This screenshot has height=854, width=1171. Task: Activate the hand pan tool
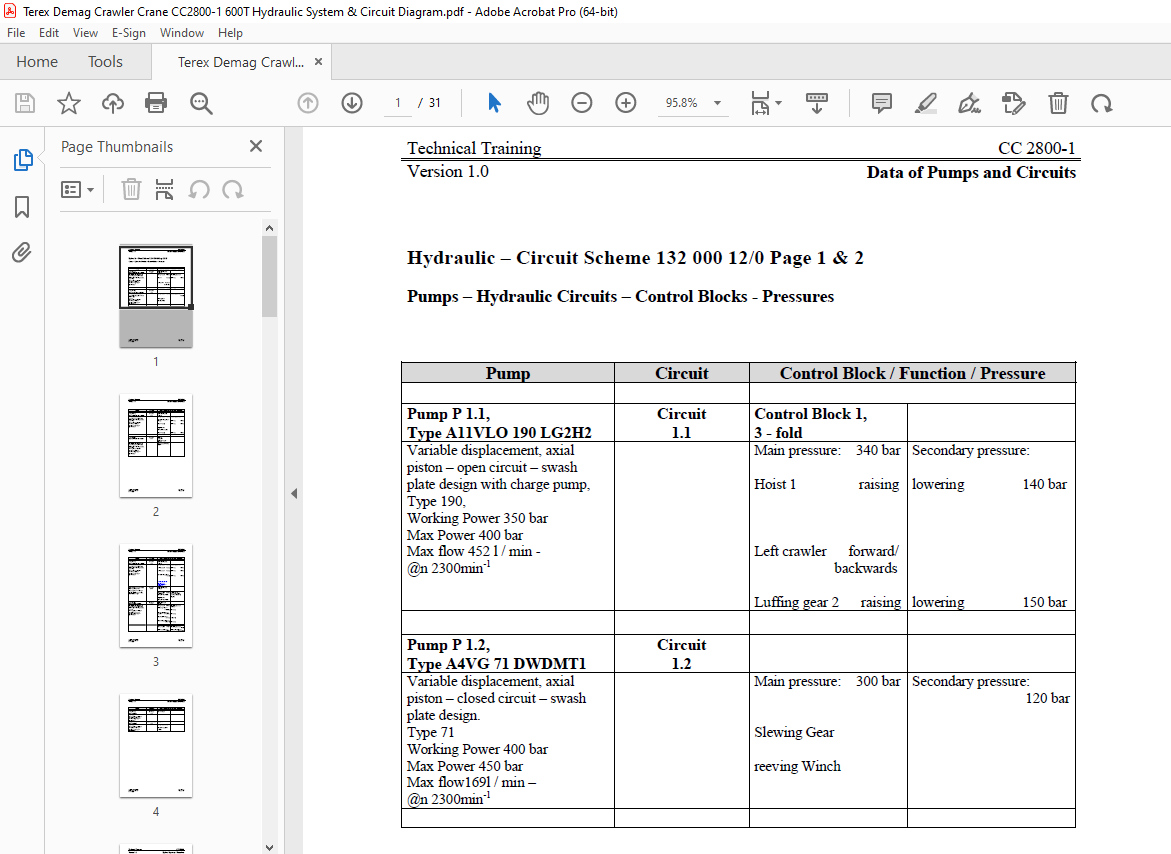point(538,103)
